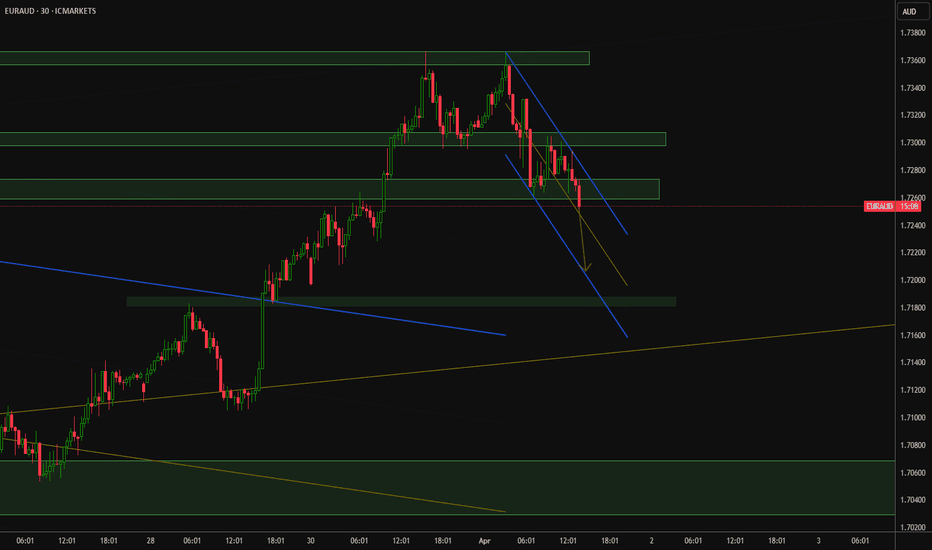Screen dimensions: 932x550
Task: Click the 1.73600 price axis label
Action: 912,61
